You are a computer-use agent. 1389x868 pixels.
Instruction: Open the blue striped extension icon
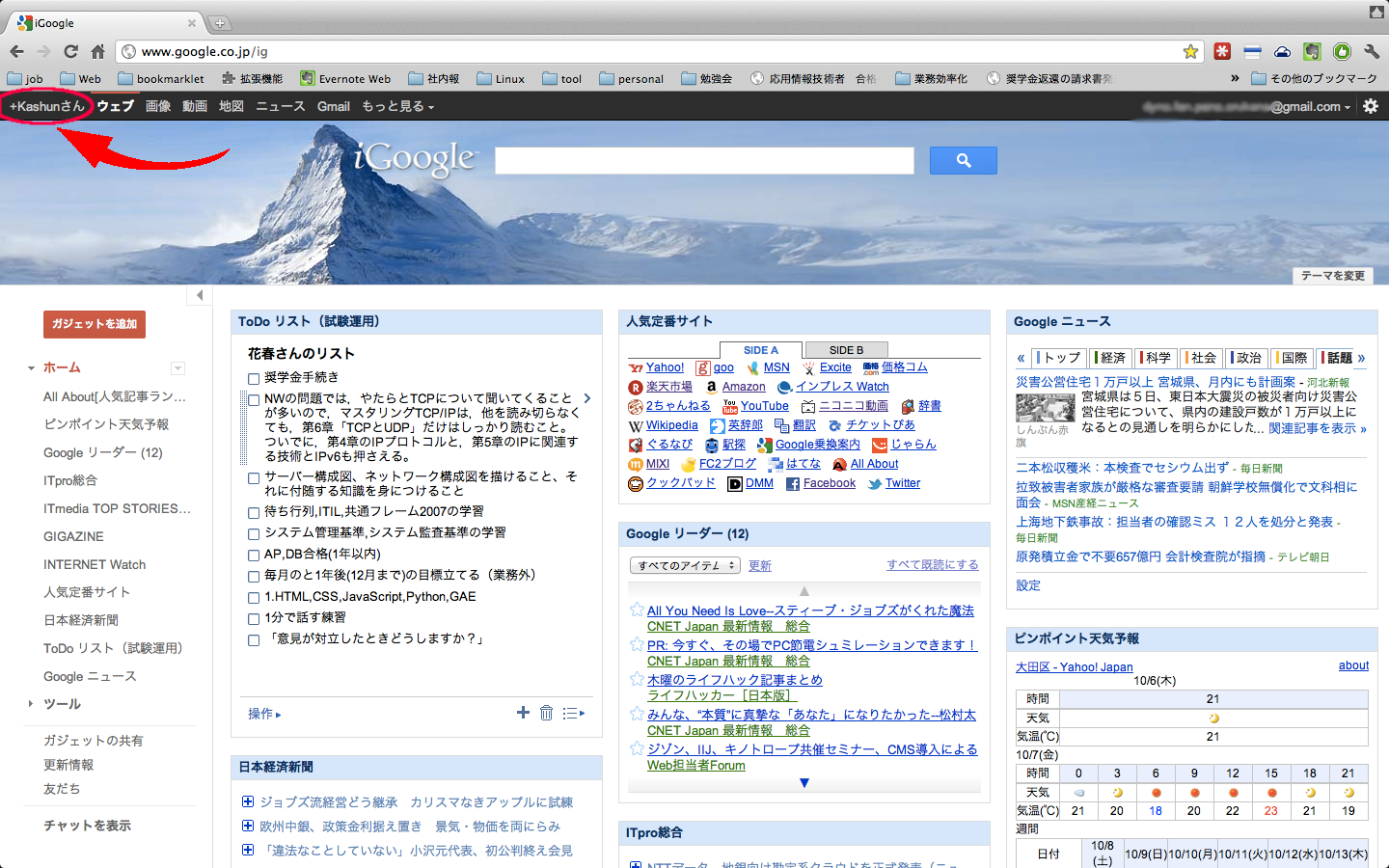click(x=1252, y=51)
